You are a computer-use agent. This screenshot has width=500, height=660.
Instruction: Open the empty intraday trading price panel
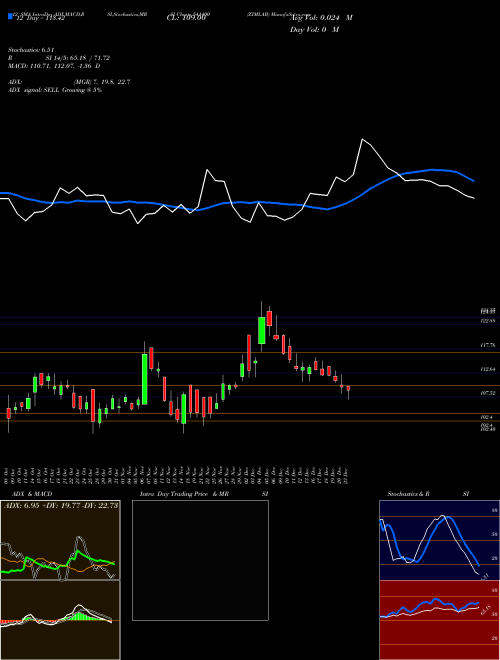tap(200, 560)
